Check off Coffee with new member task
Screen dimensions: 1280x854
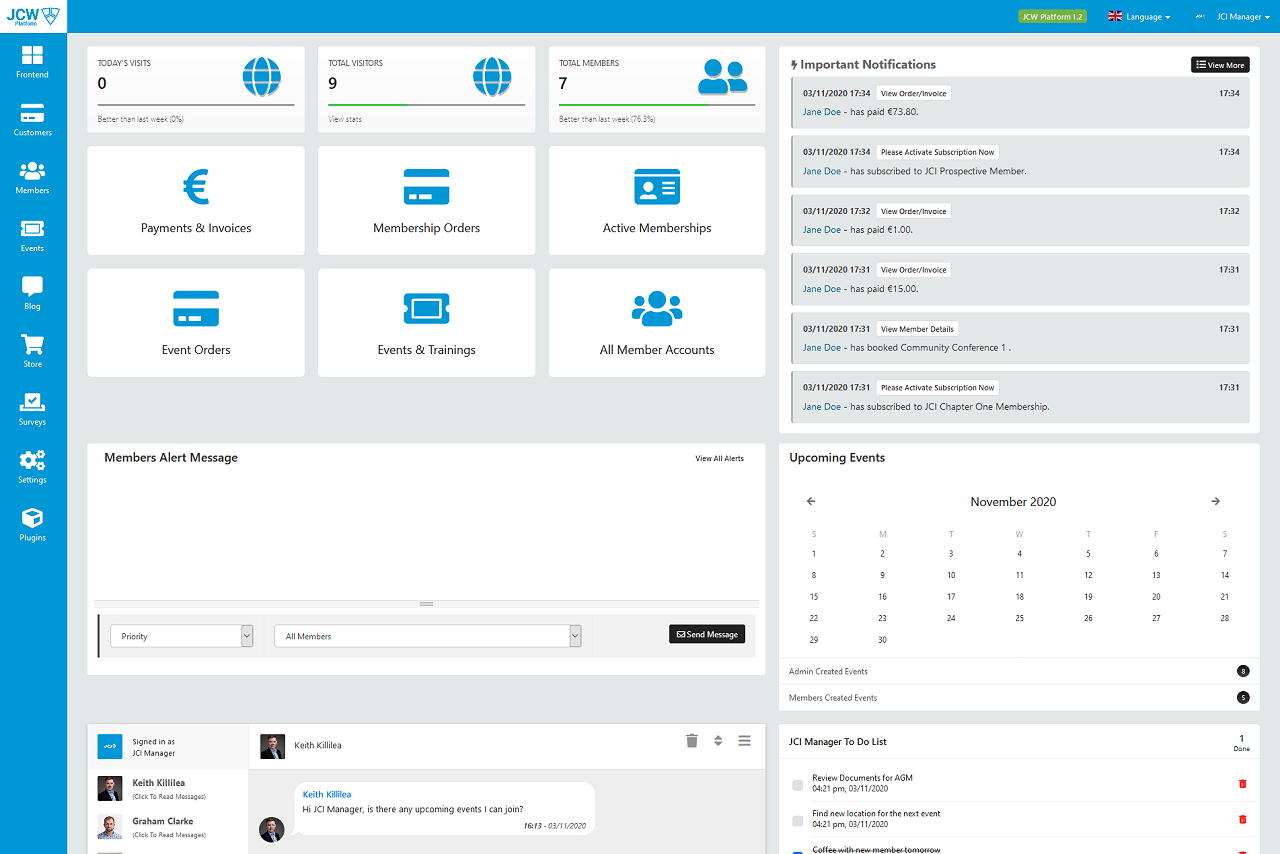point(797,852)
